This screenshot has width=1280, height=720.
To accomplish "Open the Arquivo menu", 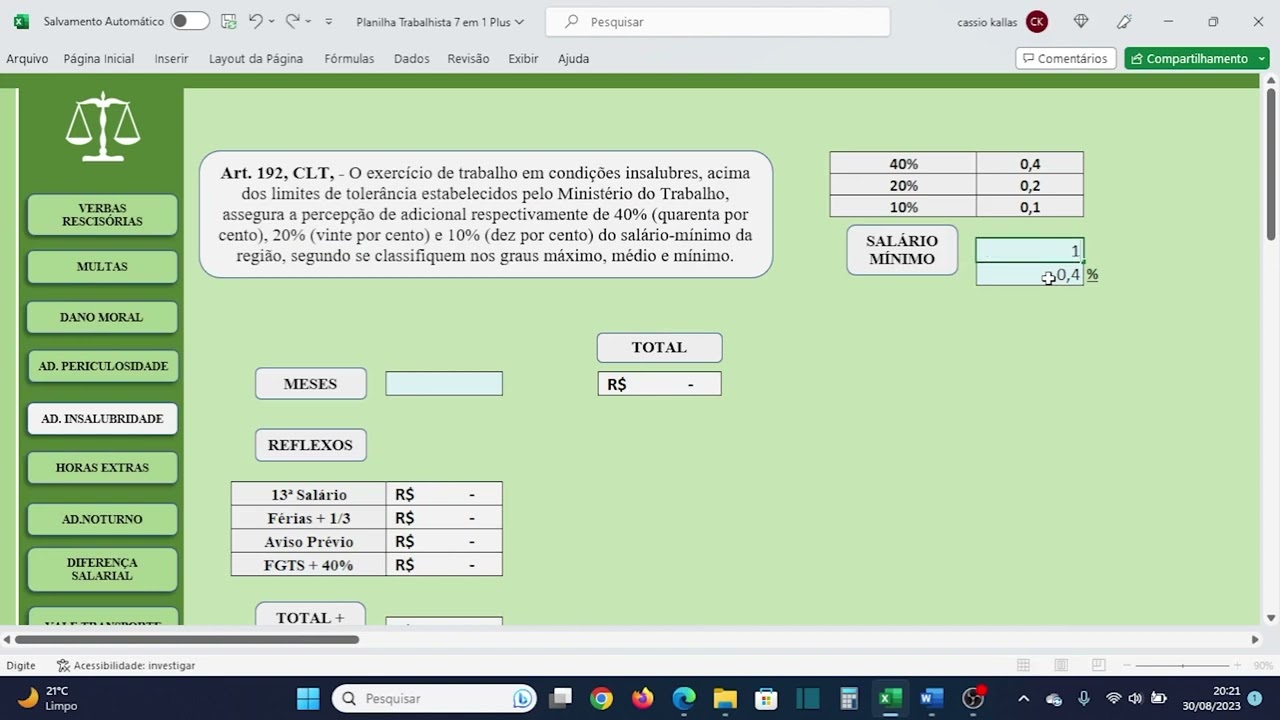I will [27, 59].
